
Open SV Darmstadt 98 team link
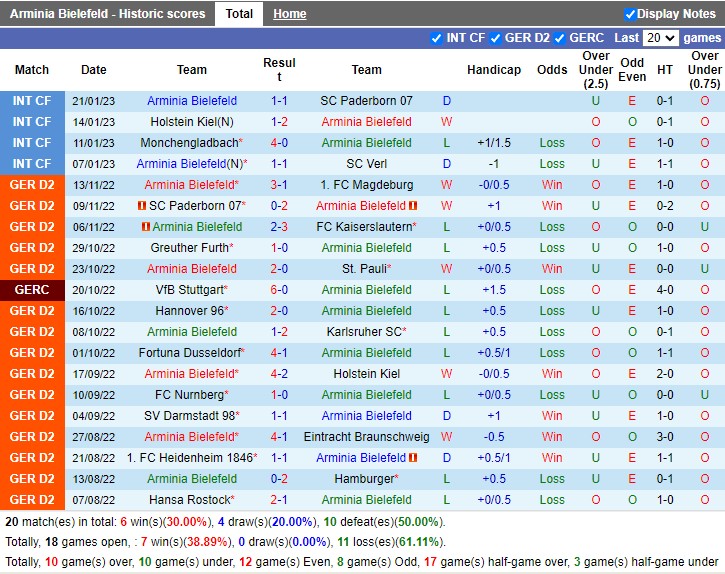(x=190, y=416)
